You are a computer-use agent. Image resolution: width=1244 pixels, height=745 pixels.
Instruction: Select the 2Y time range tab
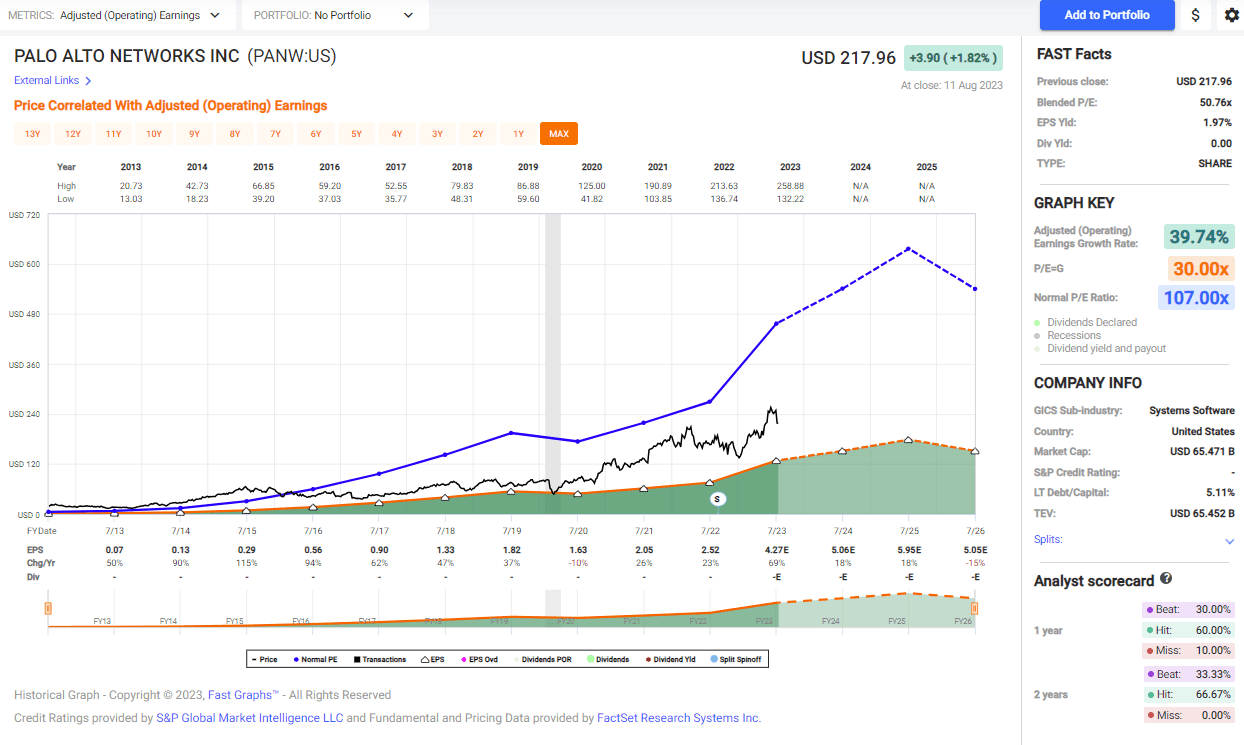(478, 134)
